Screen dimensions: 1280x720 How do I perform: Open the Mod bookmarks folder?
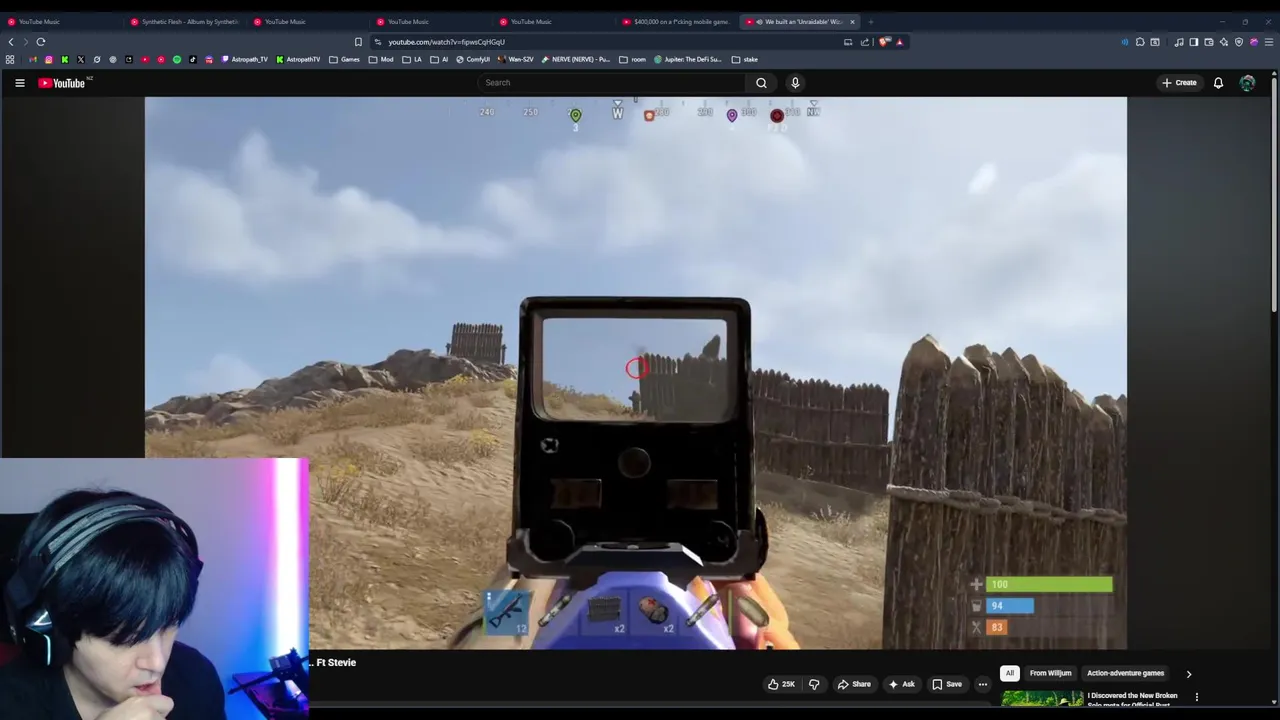381,59
